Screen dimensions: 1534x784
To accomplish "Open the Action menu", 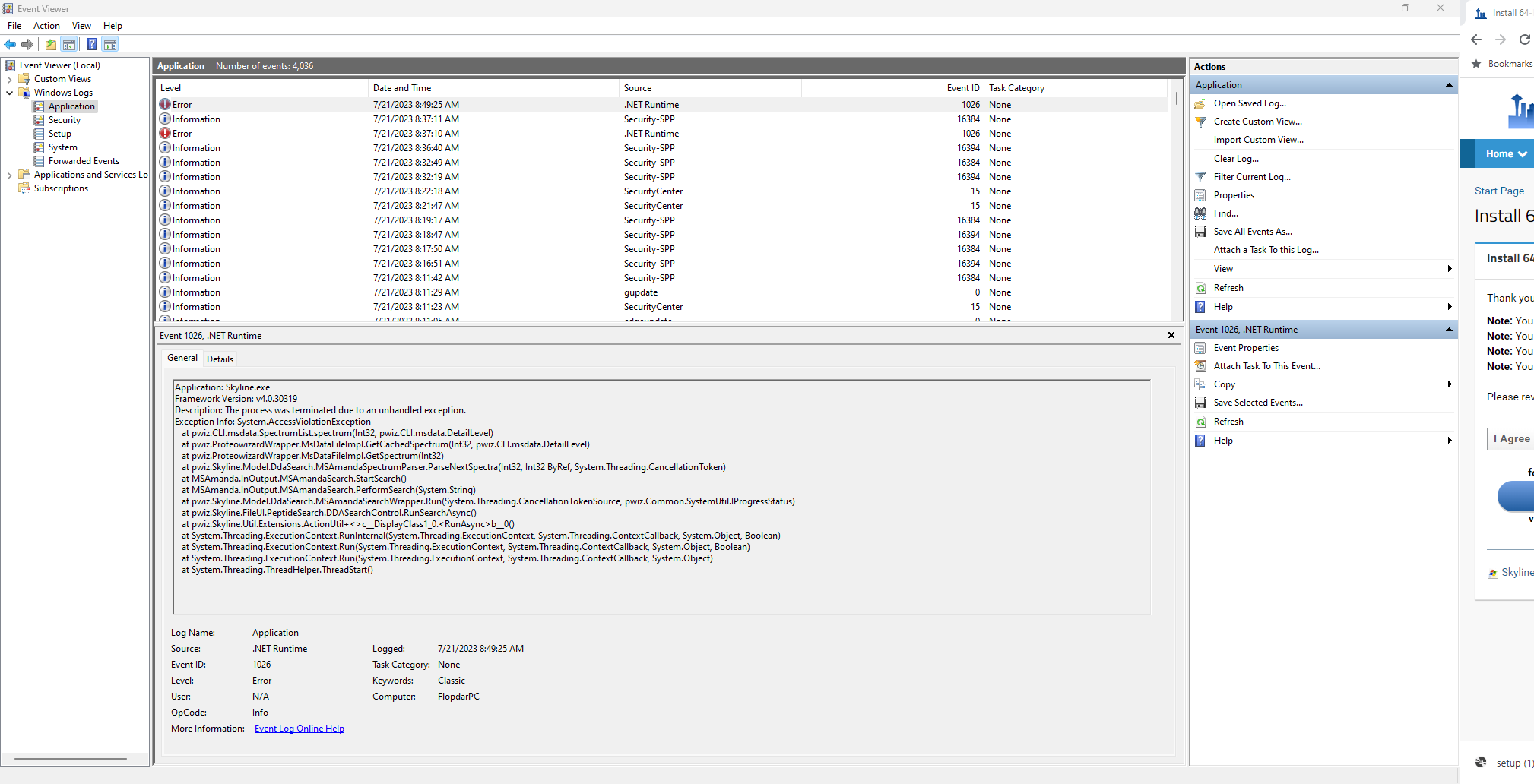I will pos(46,26).
